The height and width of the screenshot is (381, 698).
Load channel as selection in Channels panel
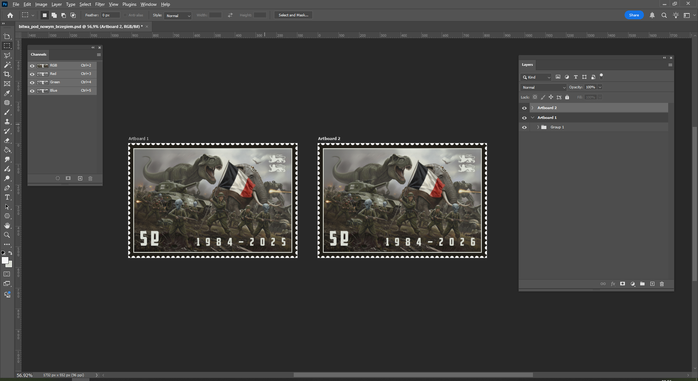pos(57,178)
